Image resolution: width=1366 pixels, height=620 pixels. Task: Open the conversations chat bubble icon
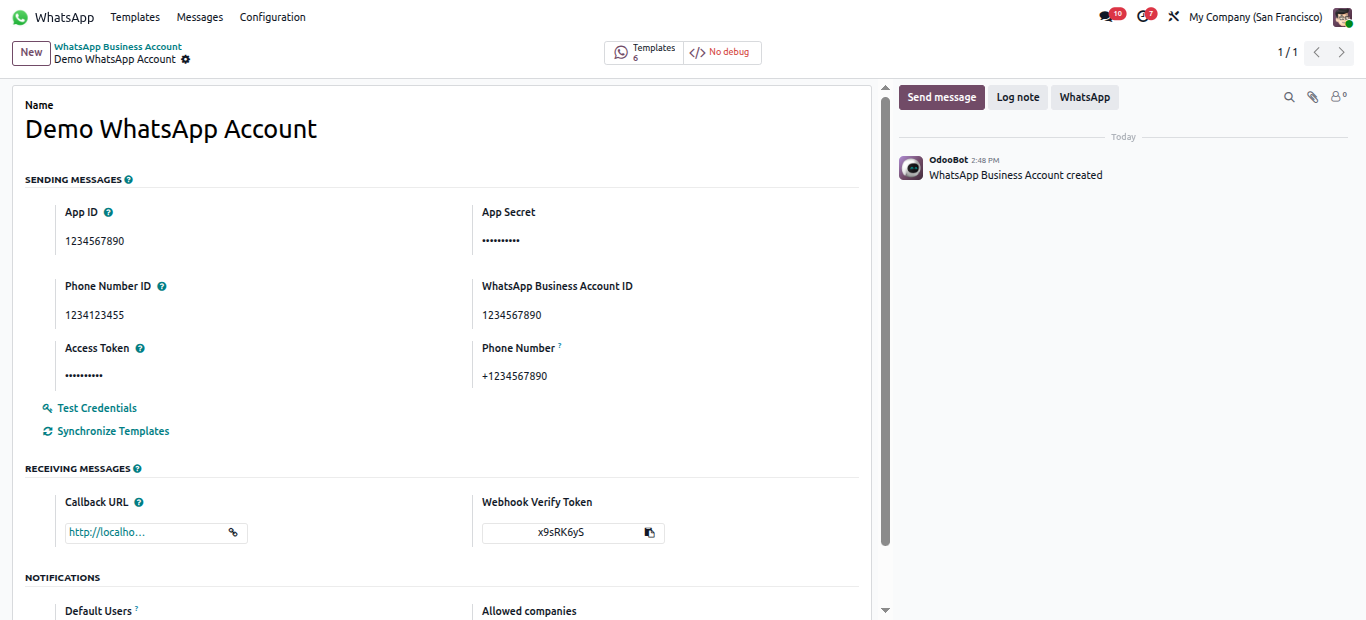(x=1105, y=17)
